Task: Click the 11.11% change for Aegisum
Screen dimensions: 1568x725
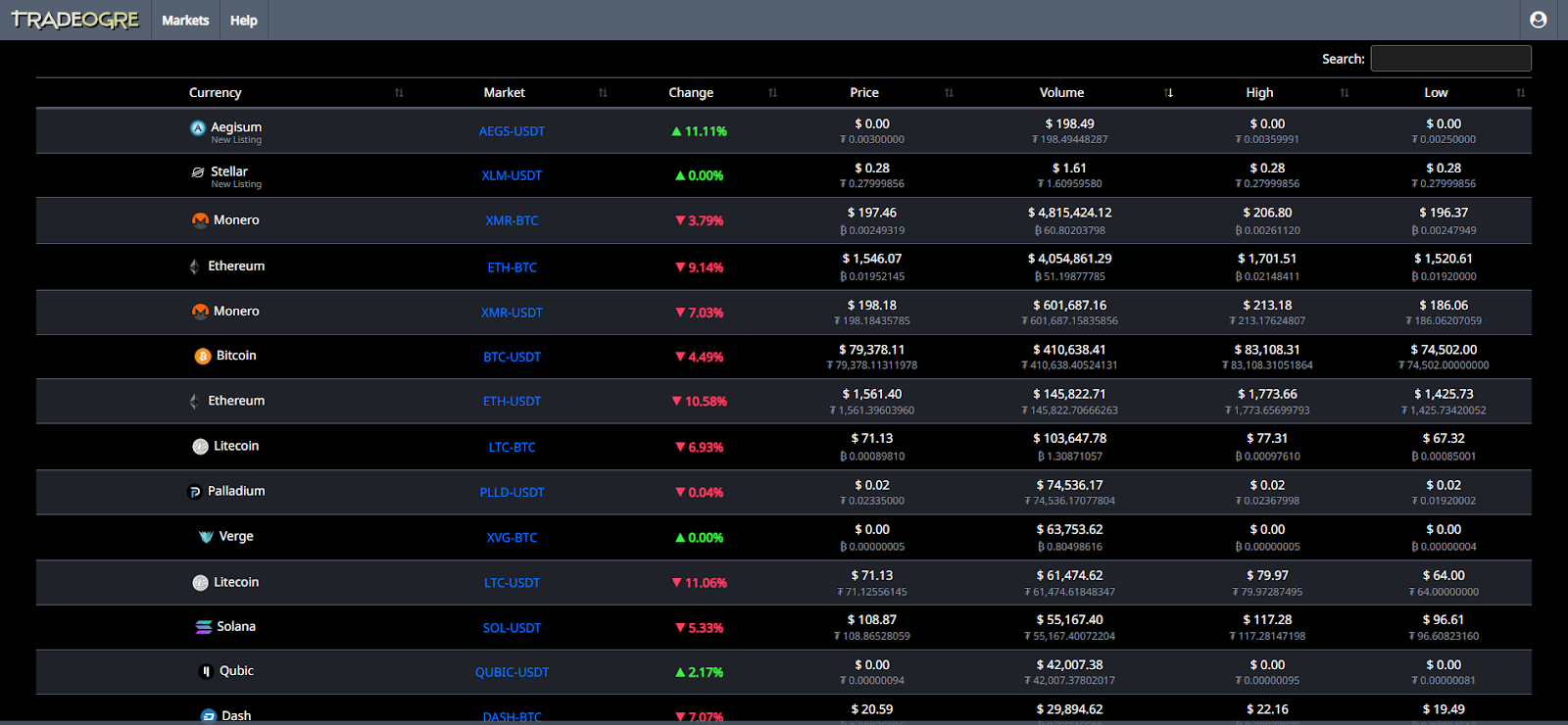Action: pos(699,131)
